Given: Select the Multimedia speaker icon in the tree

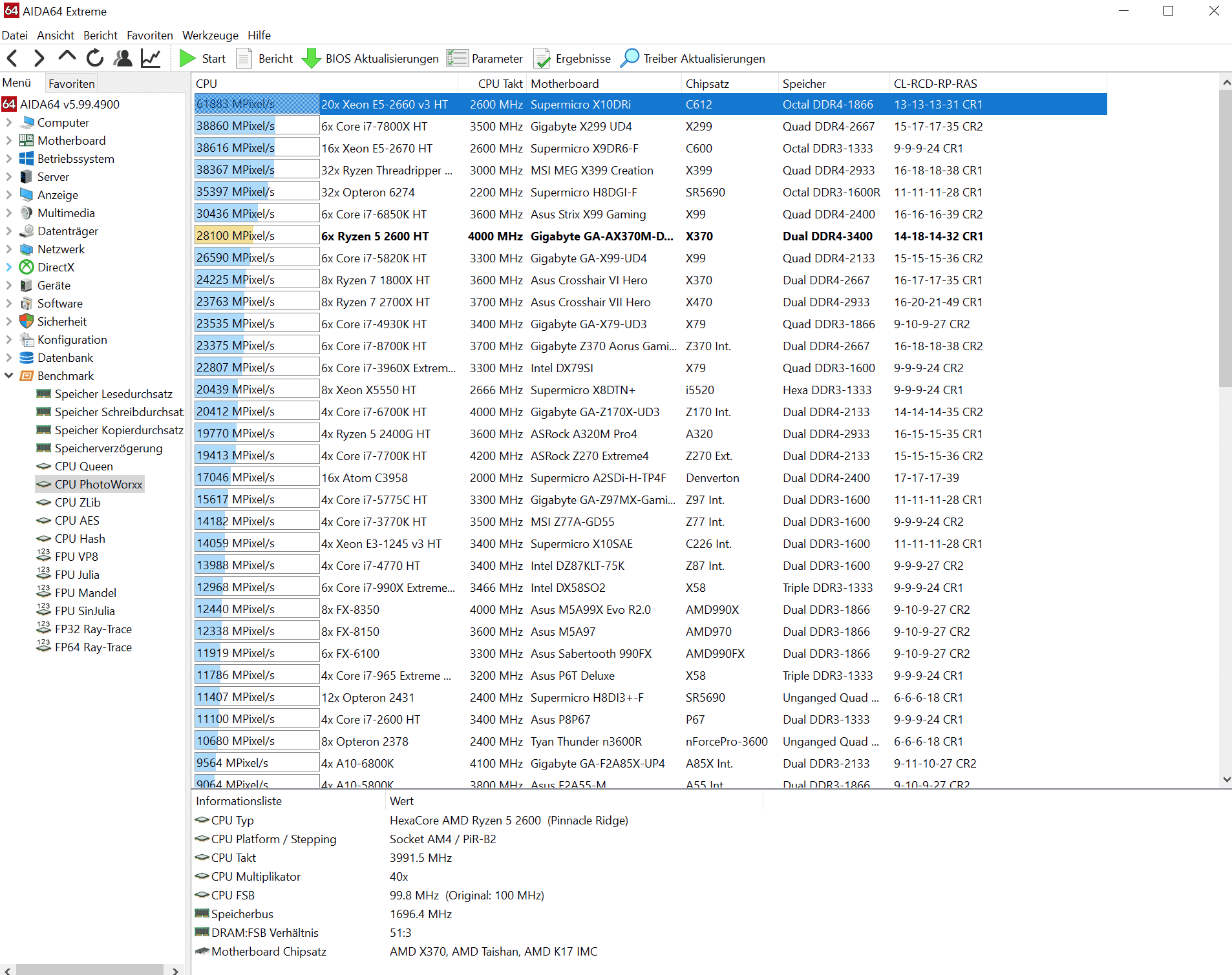Looking at the screenshot, I should [27, 213].
